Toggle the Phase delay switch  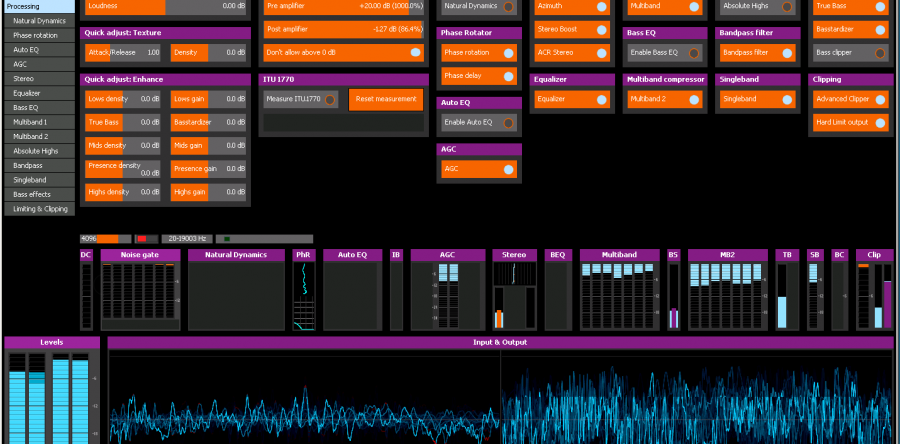pos(479,76)
